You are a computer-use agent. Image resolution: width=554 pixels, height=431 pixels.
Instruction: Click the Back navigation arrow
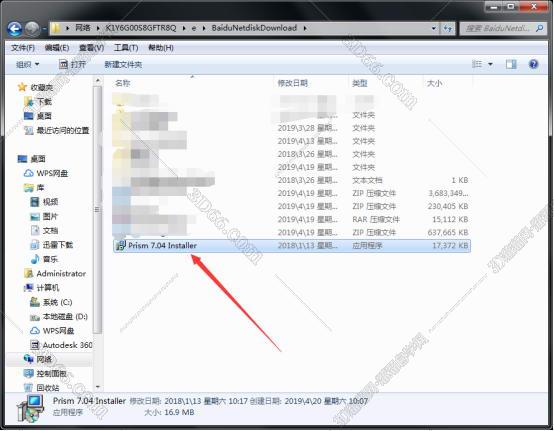14,28
